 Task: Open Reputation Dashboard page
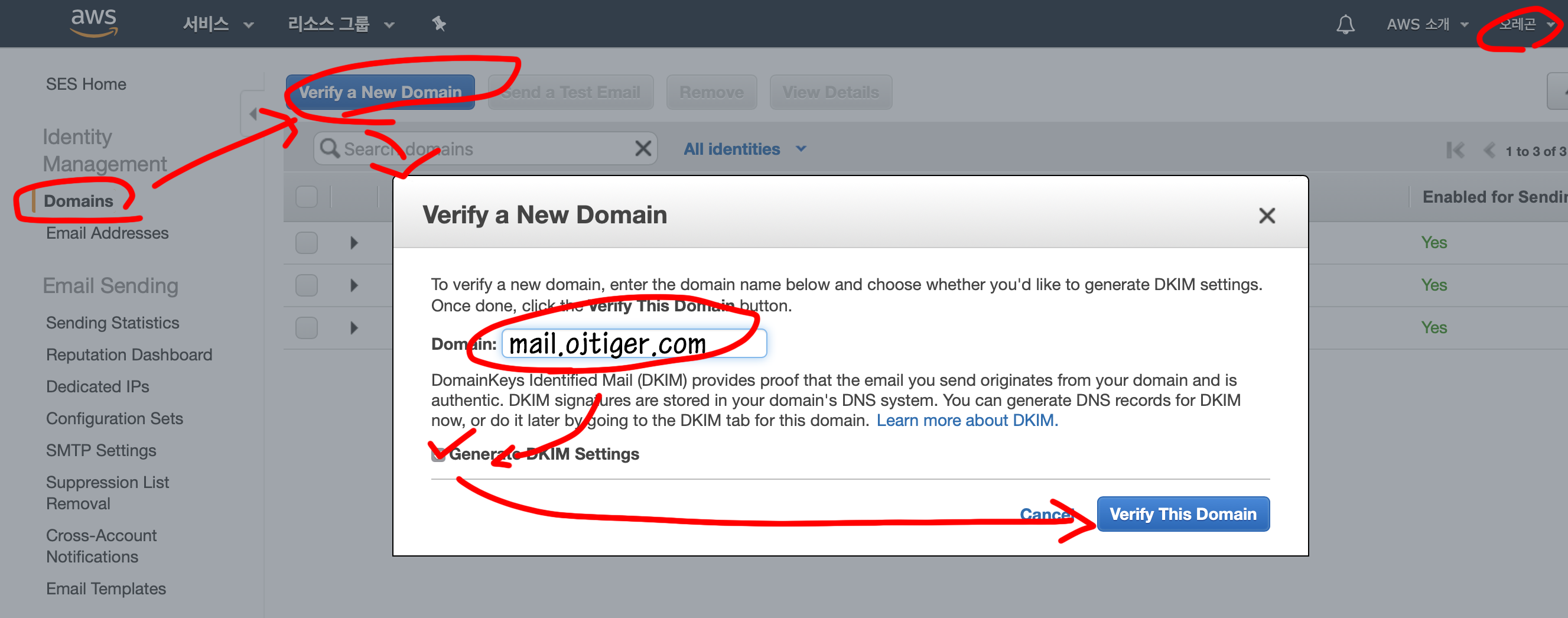point(129,354)
